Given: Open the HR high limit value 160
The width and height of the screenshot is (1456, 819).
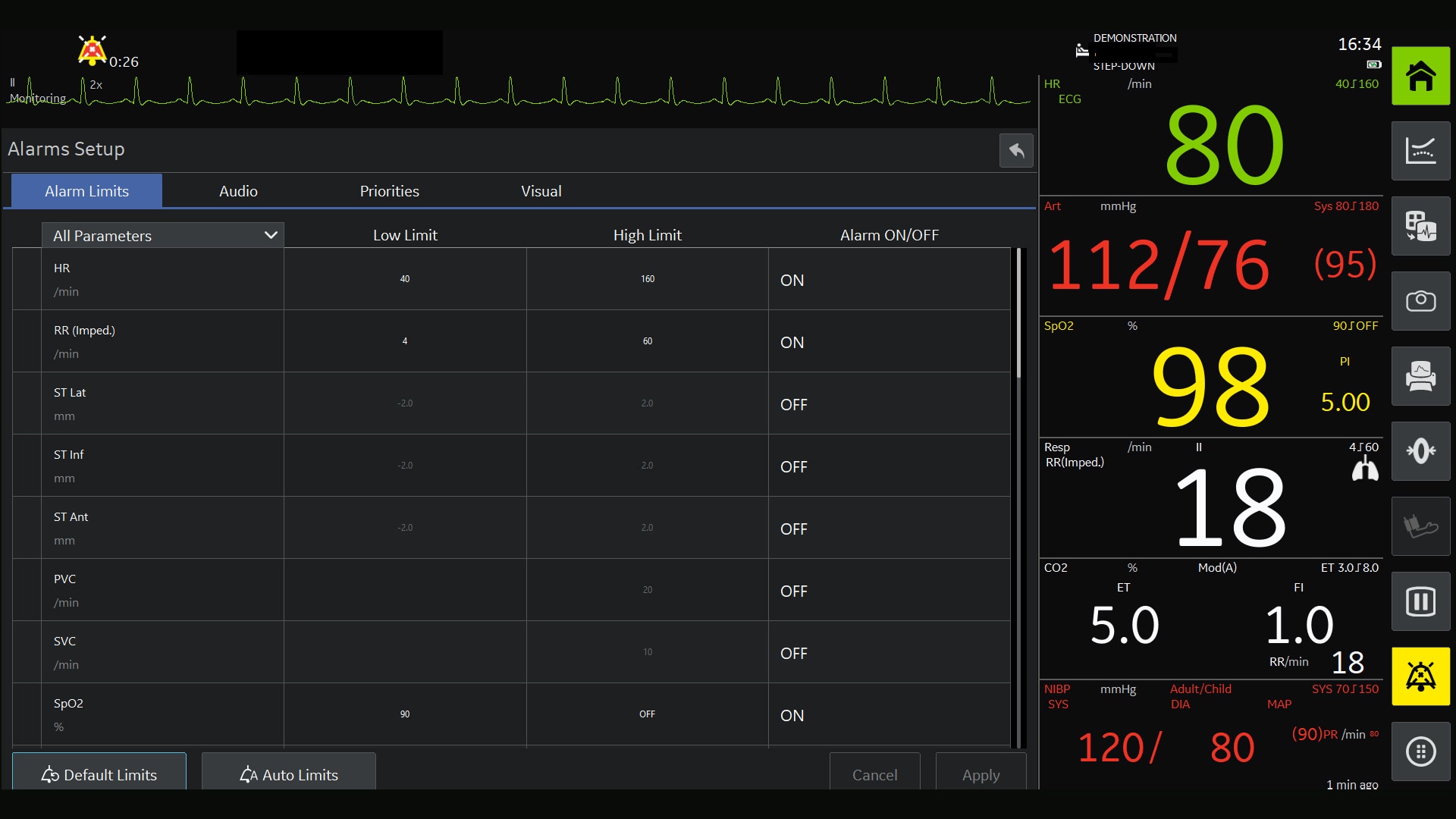Looking at the screenshot, I should (647, 279).
